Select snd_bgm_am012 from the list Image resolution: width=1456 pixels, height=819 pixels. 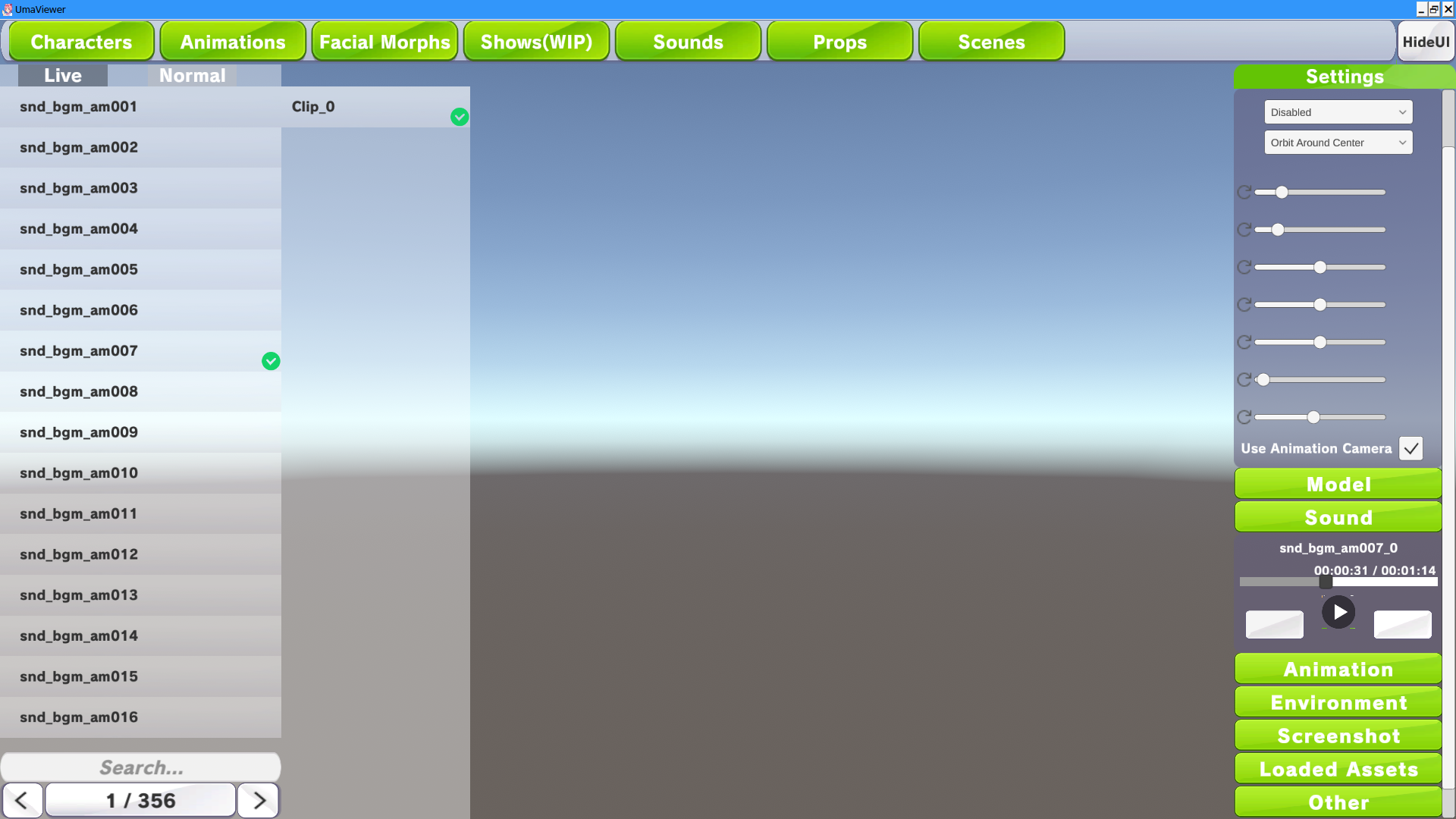coord(79,554)
